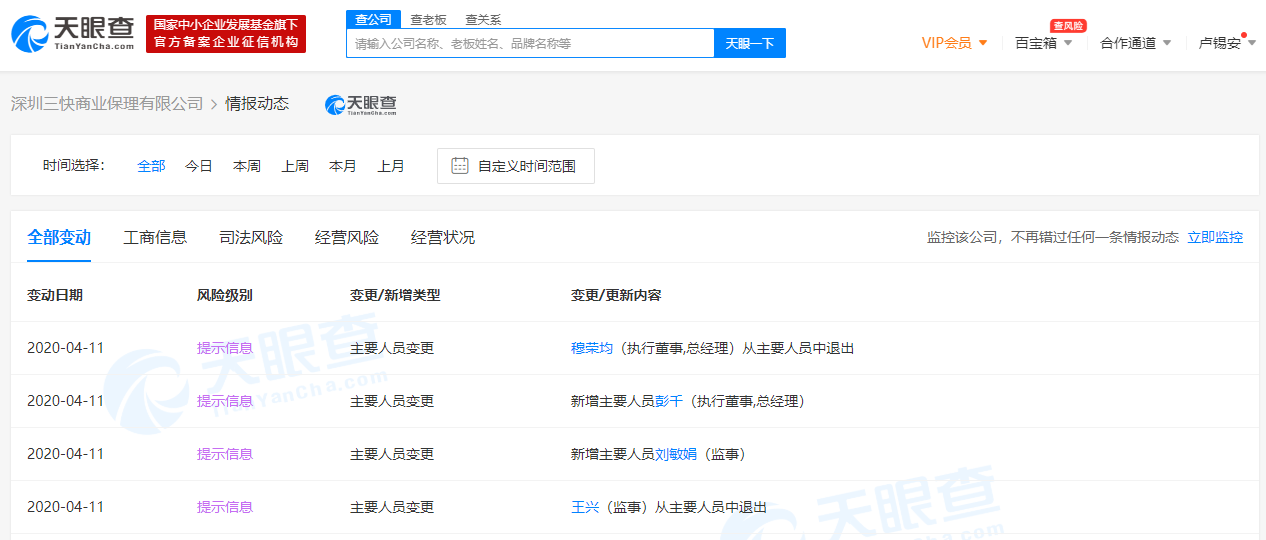Click the red official credit agency badge

tap(226, 34)
